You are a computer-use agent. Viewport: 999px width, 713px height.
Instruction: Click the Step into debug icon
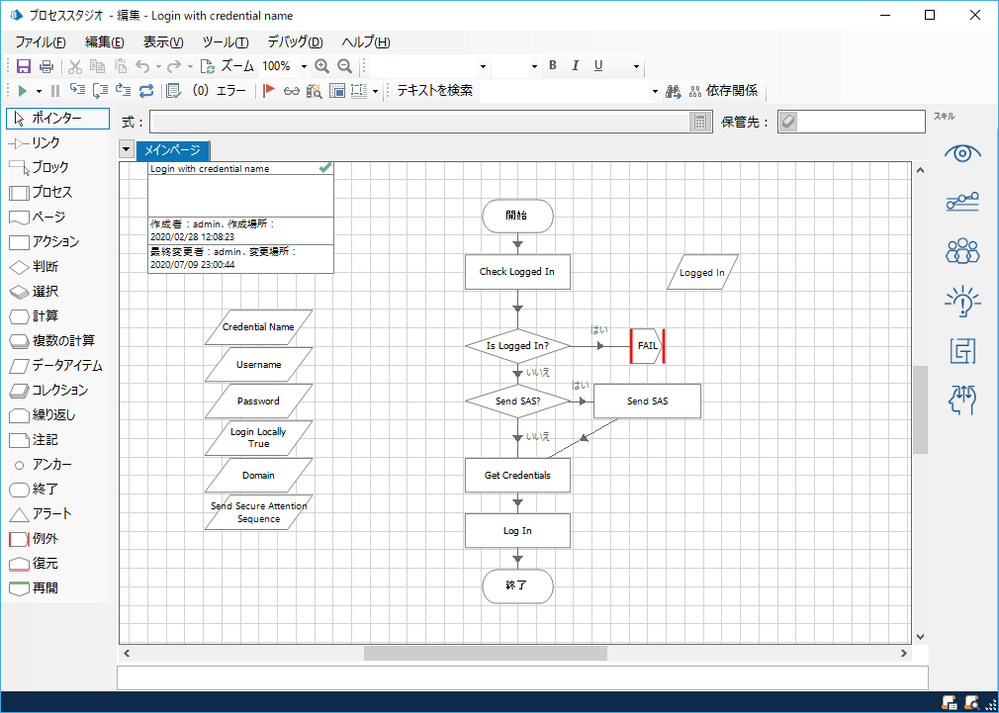77,90
